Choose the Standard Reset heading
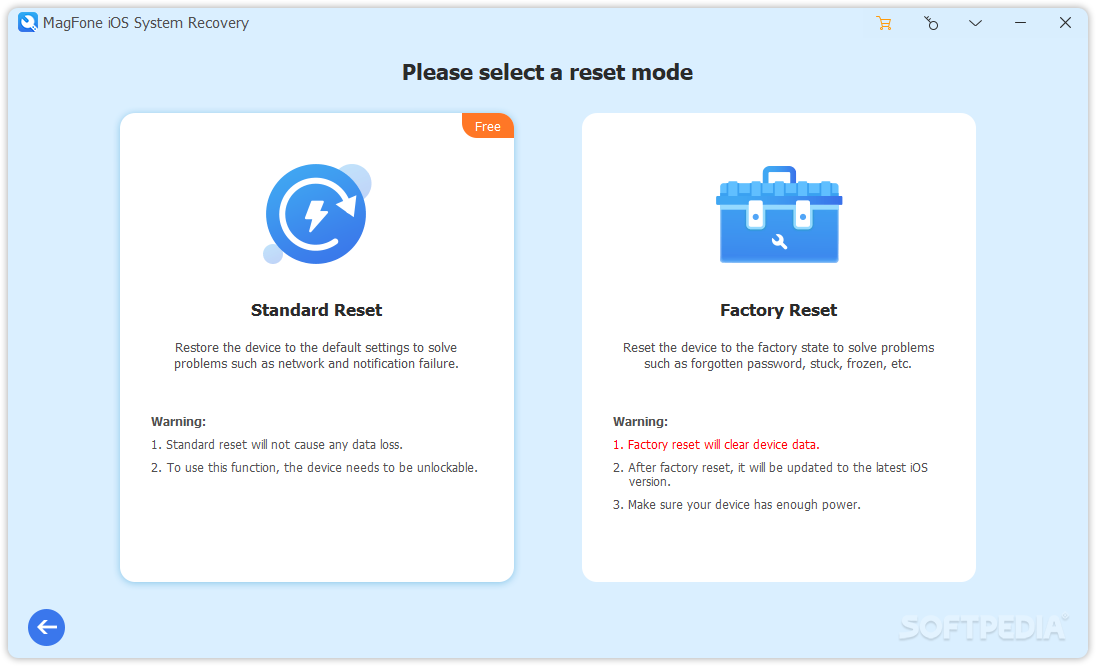This screenshot has height=666, width=1096. pos(317,310)
